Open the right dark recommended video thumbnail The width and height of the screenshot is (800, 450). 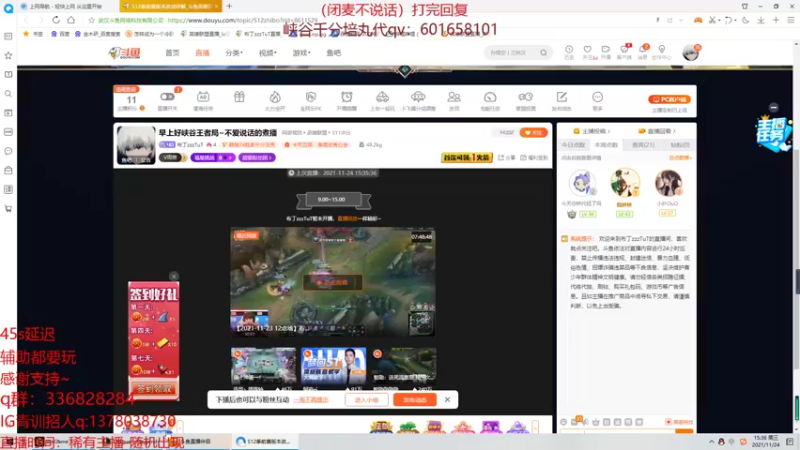click(x=404, y=365)
